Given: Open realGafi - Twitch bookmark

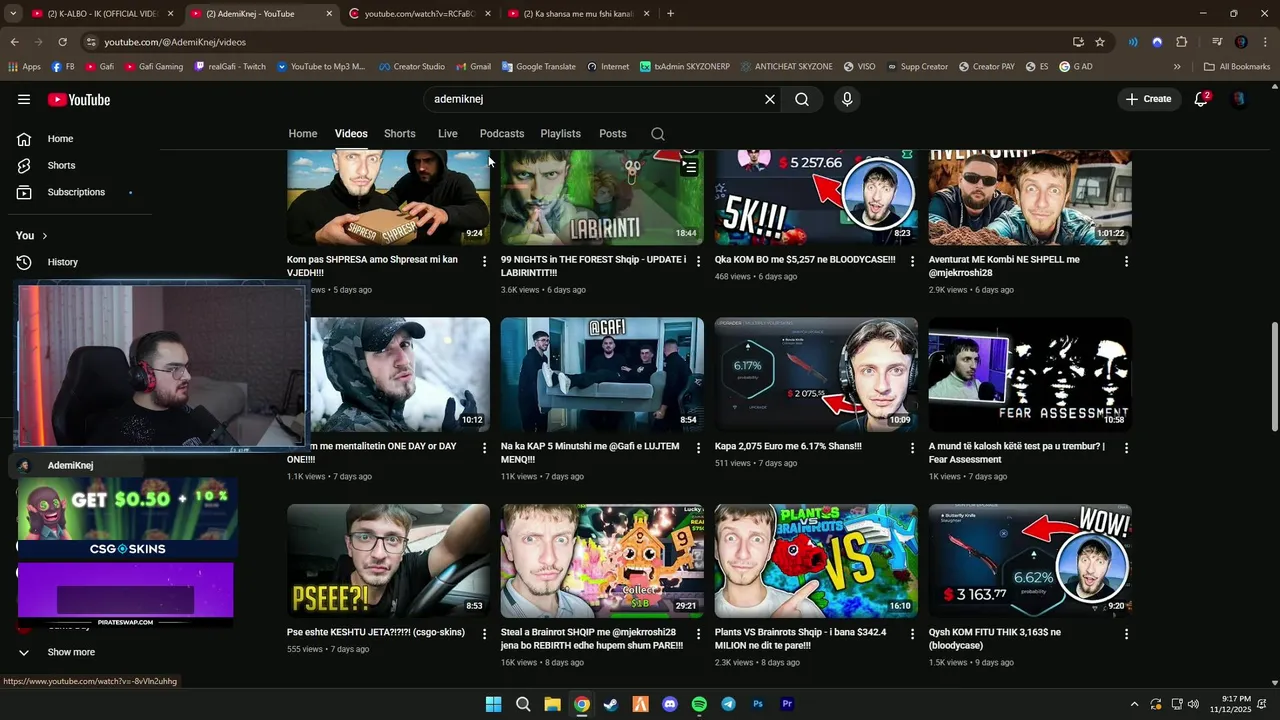Looking at the screenshot, I should [x=230, y=67].
